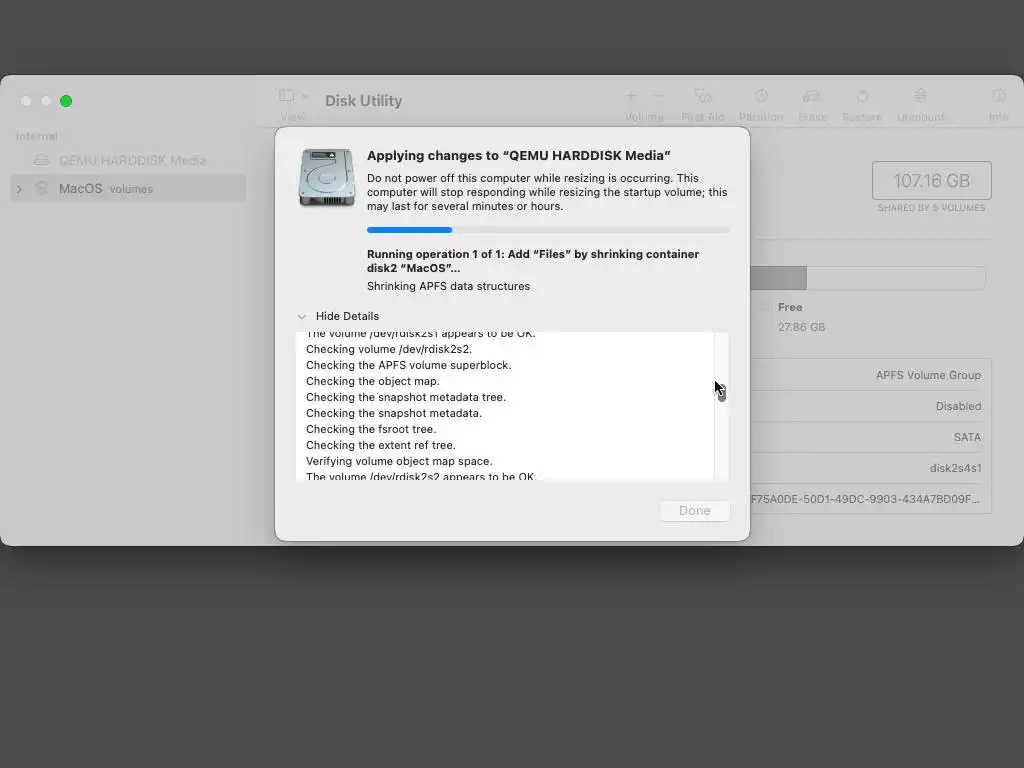1024x768 pixels.
Task: Expand the MacOS volumes disclosure arrow
Action: [20, 189]
